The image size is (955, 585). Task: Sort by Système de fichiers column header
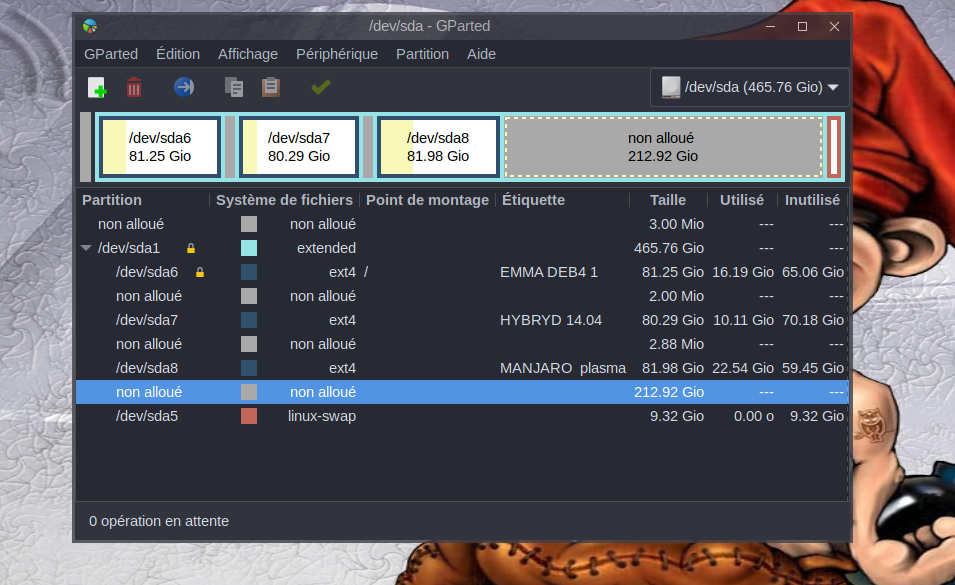[x=284, y=200]
